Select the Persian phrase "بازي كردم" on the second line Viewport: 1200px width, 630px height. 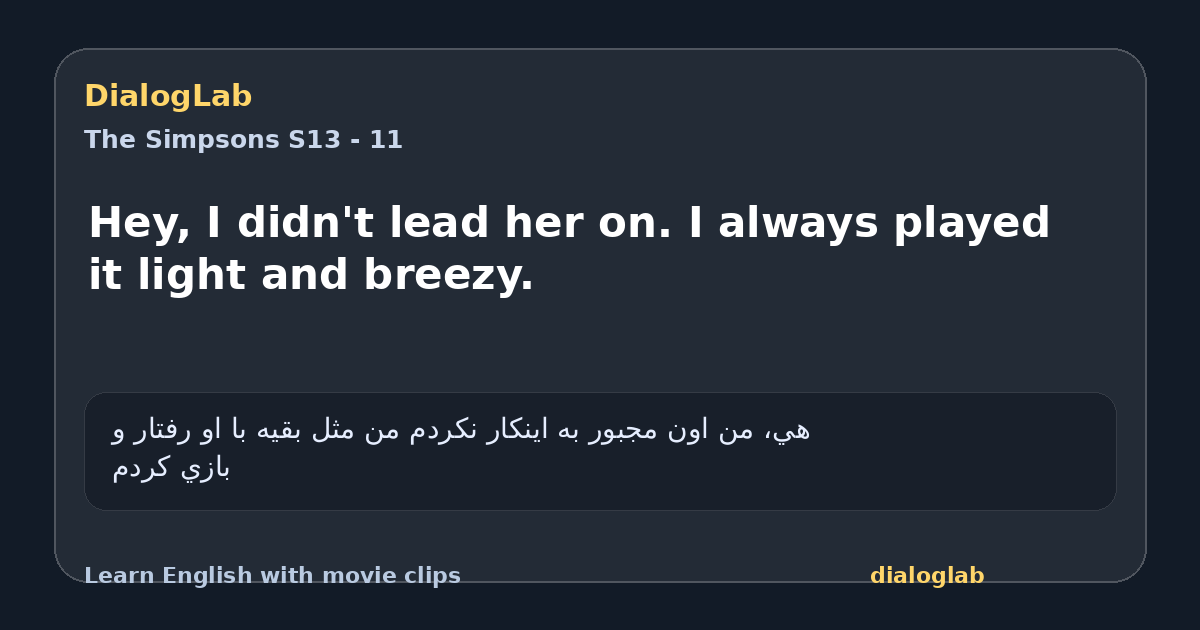(x=171, y=467)
